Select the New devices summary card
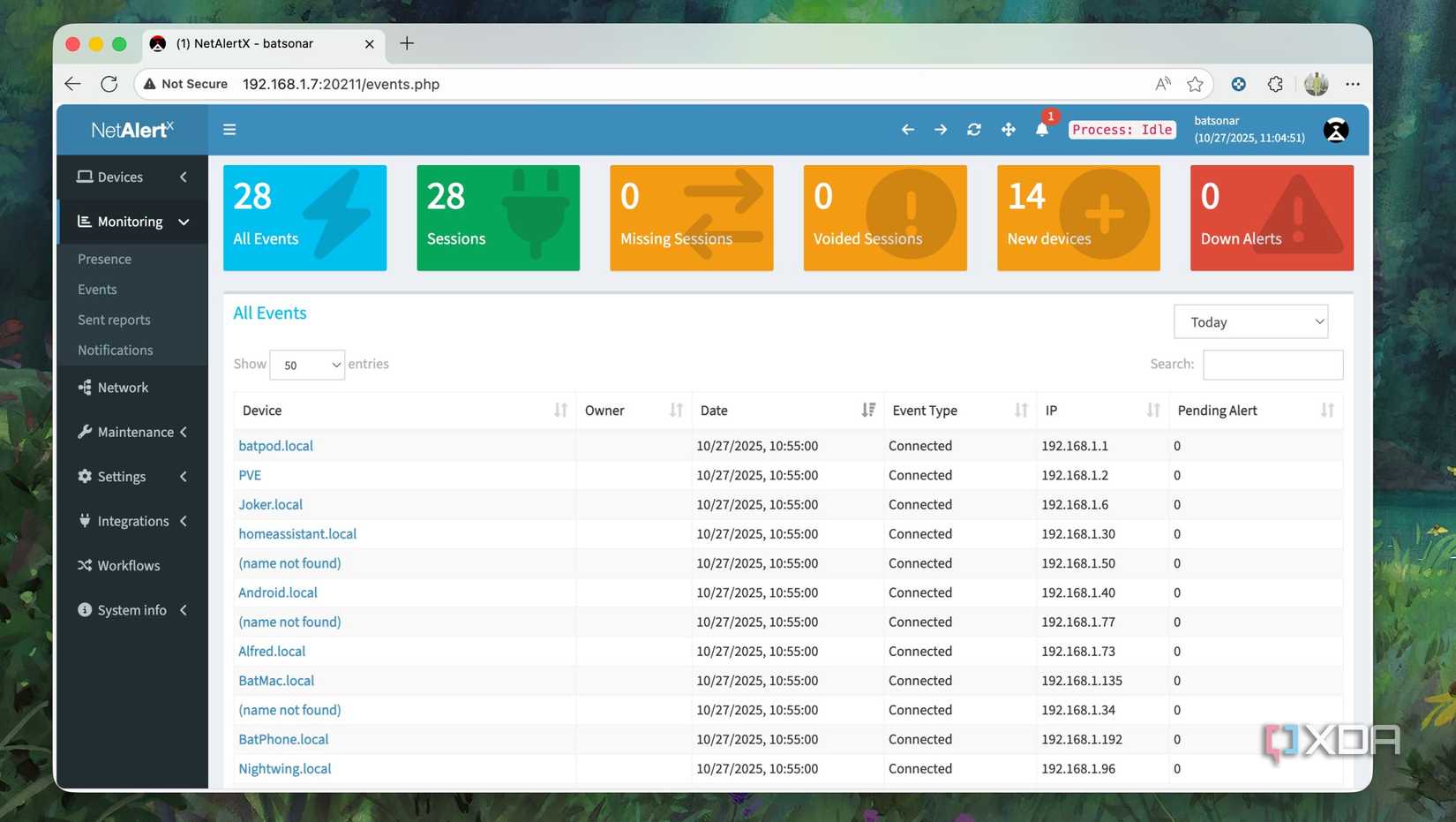The height and width of the screenshot is (822, 1456). (1078, 218)
